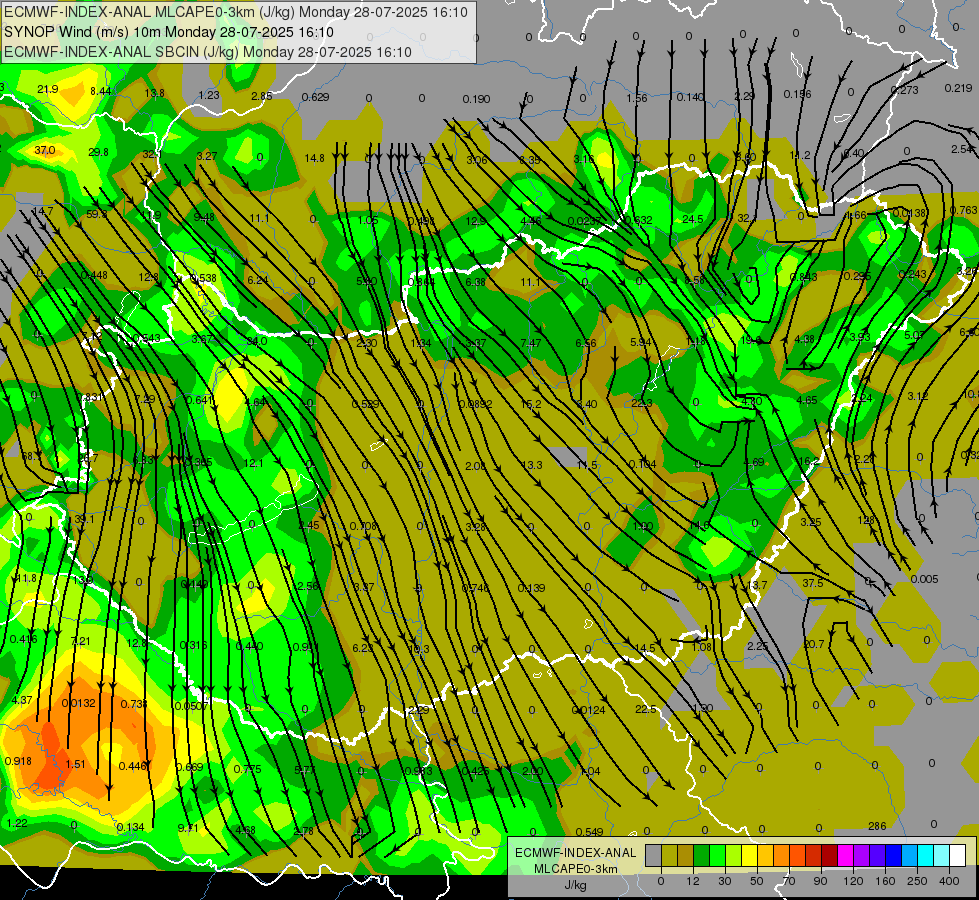Choose the white legend swatch
This screenshot has height=900, width=979.
tap(958, 855)
